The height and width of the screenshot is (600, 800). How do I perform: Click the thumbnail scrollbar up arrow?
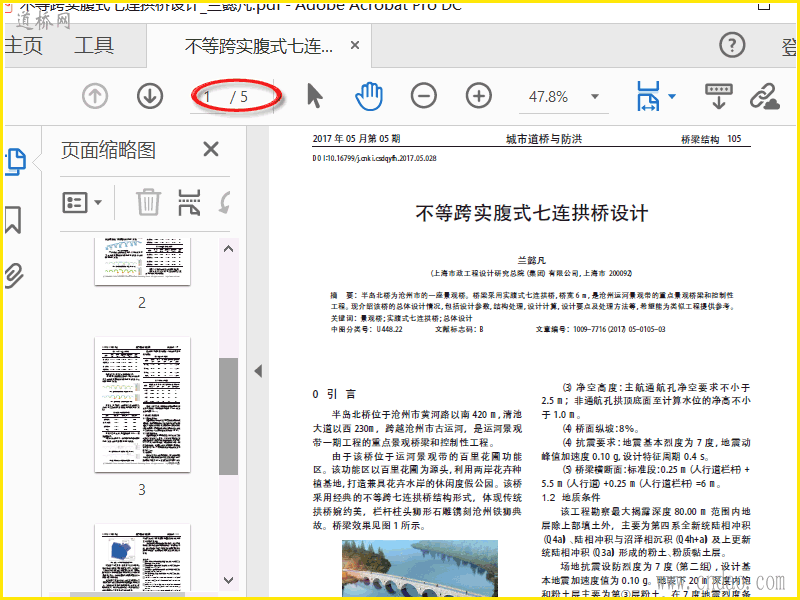pos(229,249)
